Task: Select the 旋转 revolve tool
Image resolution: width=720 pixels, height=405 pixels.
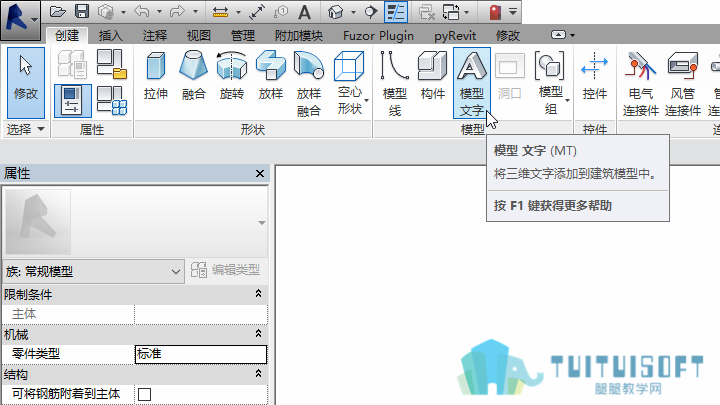Action: 231,76
